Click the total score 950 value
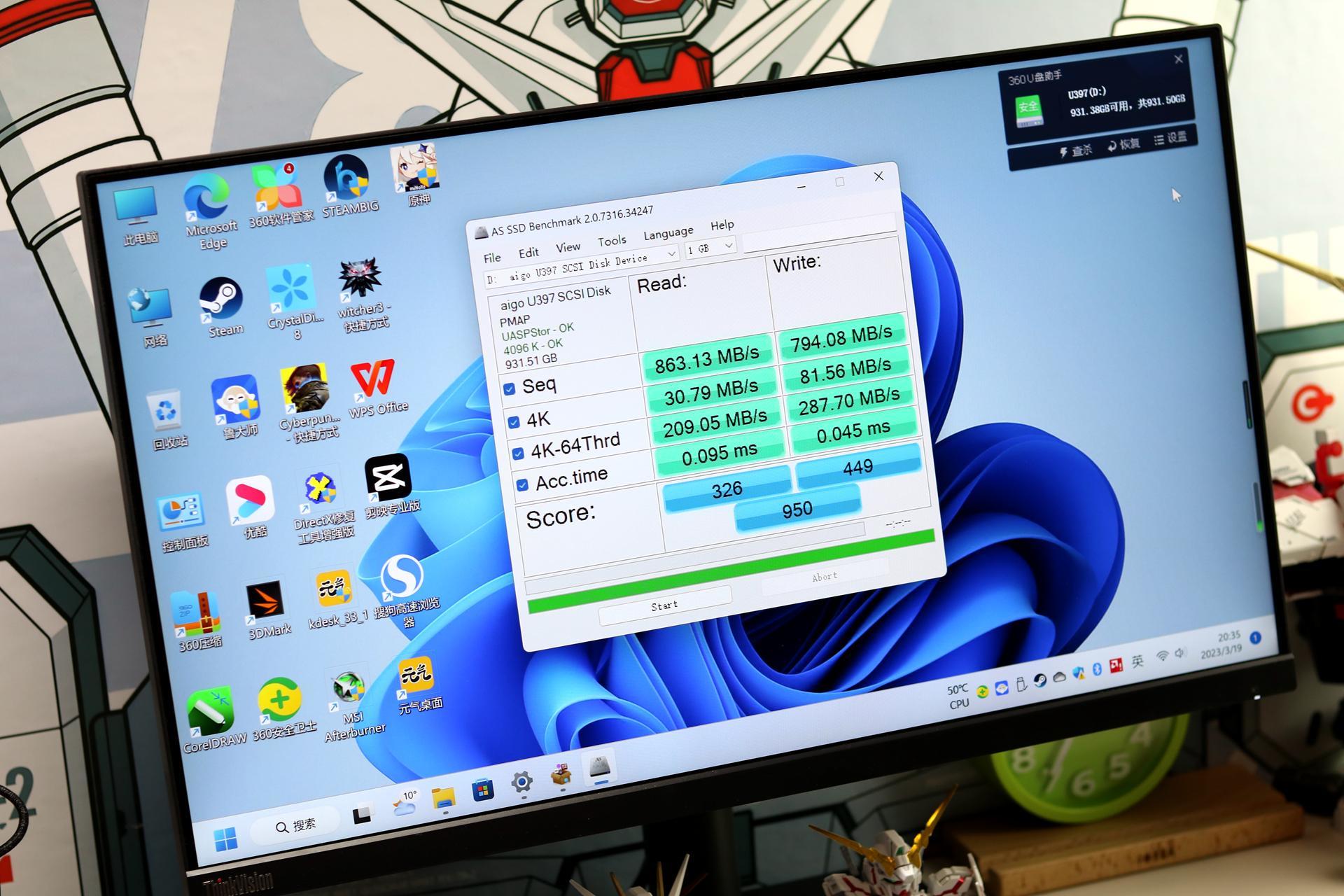Screen dimensions: 1344x896 click(x=797, y=510)
